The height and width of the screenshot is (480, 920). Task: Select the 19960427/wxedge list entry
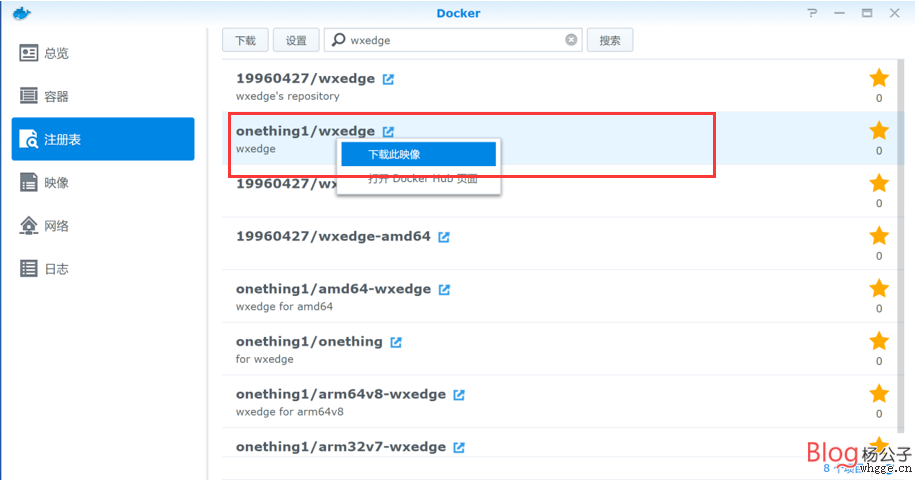560,86
